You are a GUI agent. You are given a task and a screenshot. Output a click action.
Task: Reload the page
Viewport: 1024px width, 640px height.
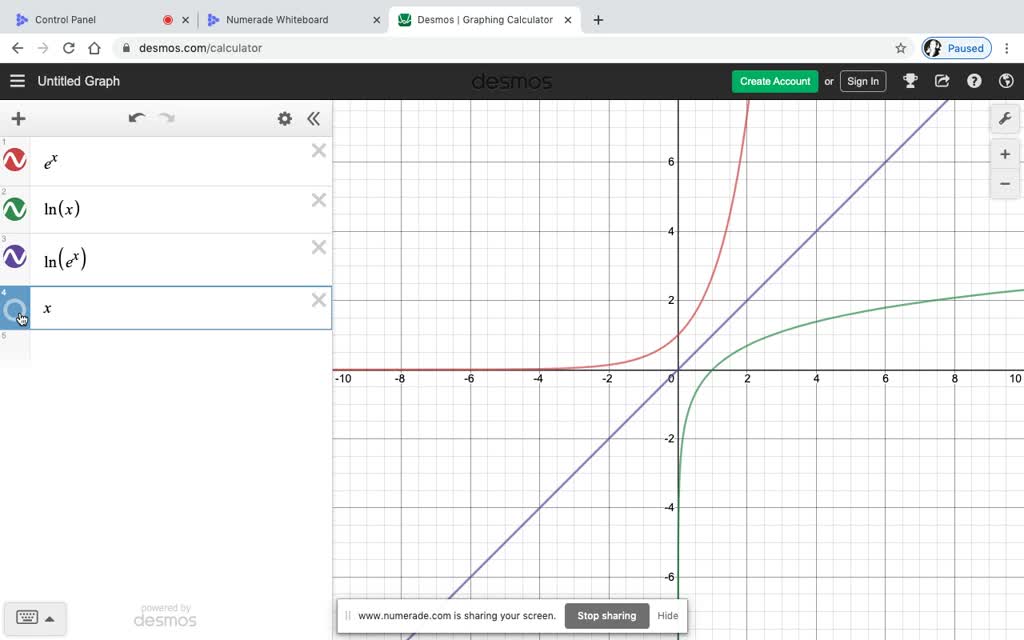(x=69, y=48)
